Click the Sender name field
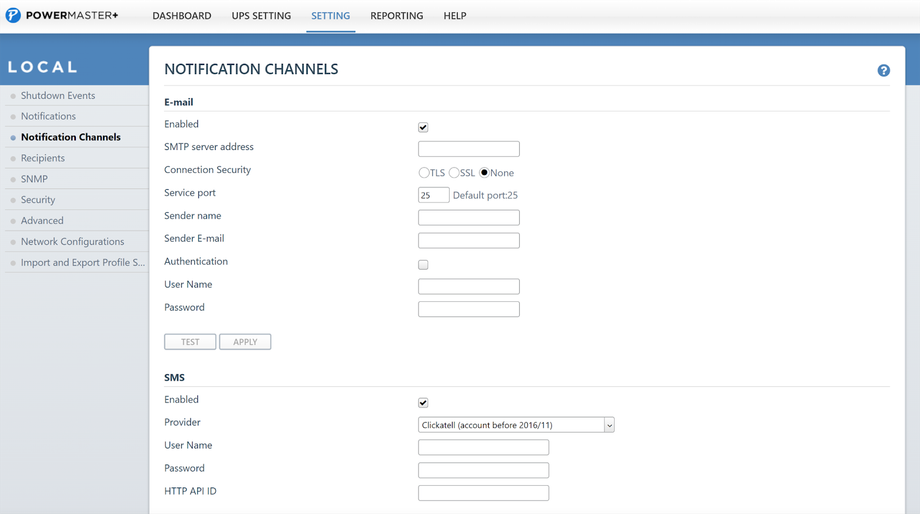 pyautogui.click(x=469, y=218)
